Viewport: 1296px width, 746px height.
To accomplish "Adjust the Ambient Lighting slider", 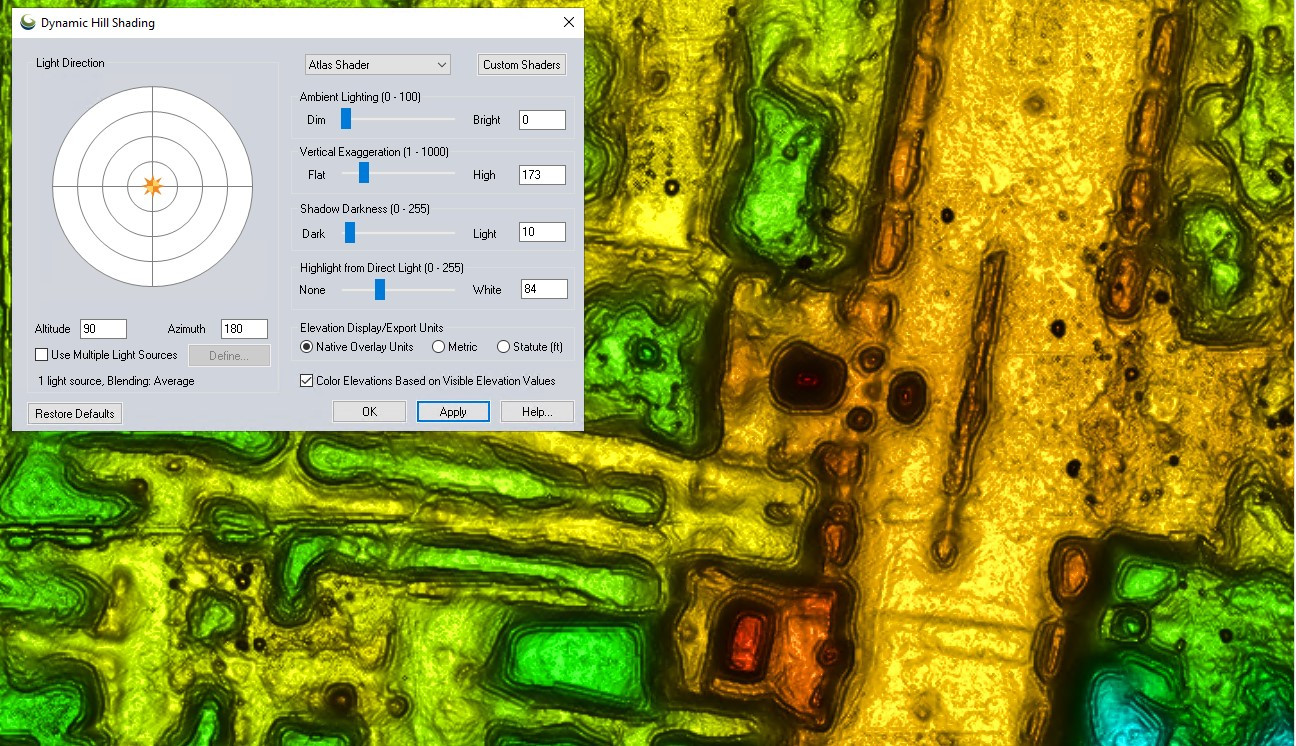I will coord(346,119).
